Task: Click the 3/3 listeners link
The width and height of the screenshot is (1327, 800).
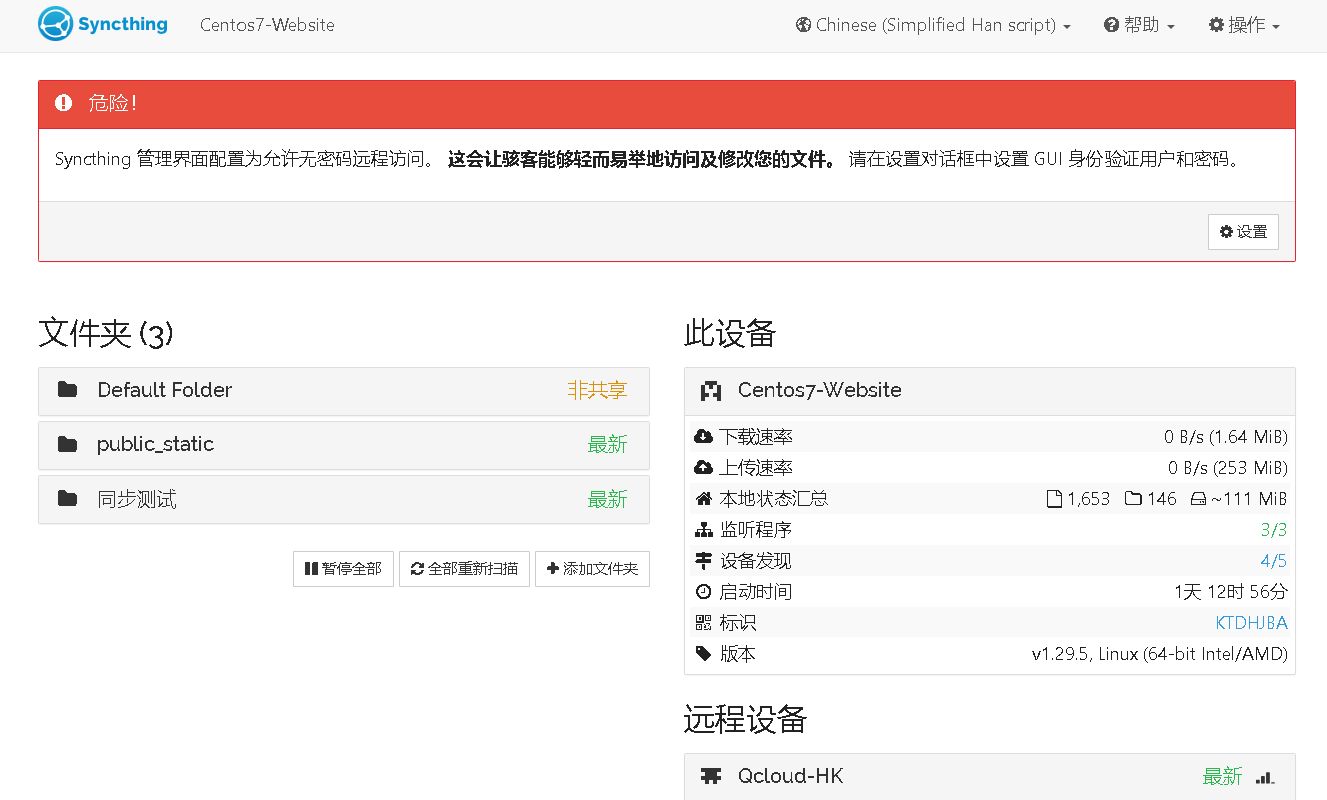Action: [1274, 530]
